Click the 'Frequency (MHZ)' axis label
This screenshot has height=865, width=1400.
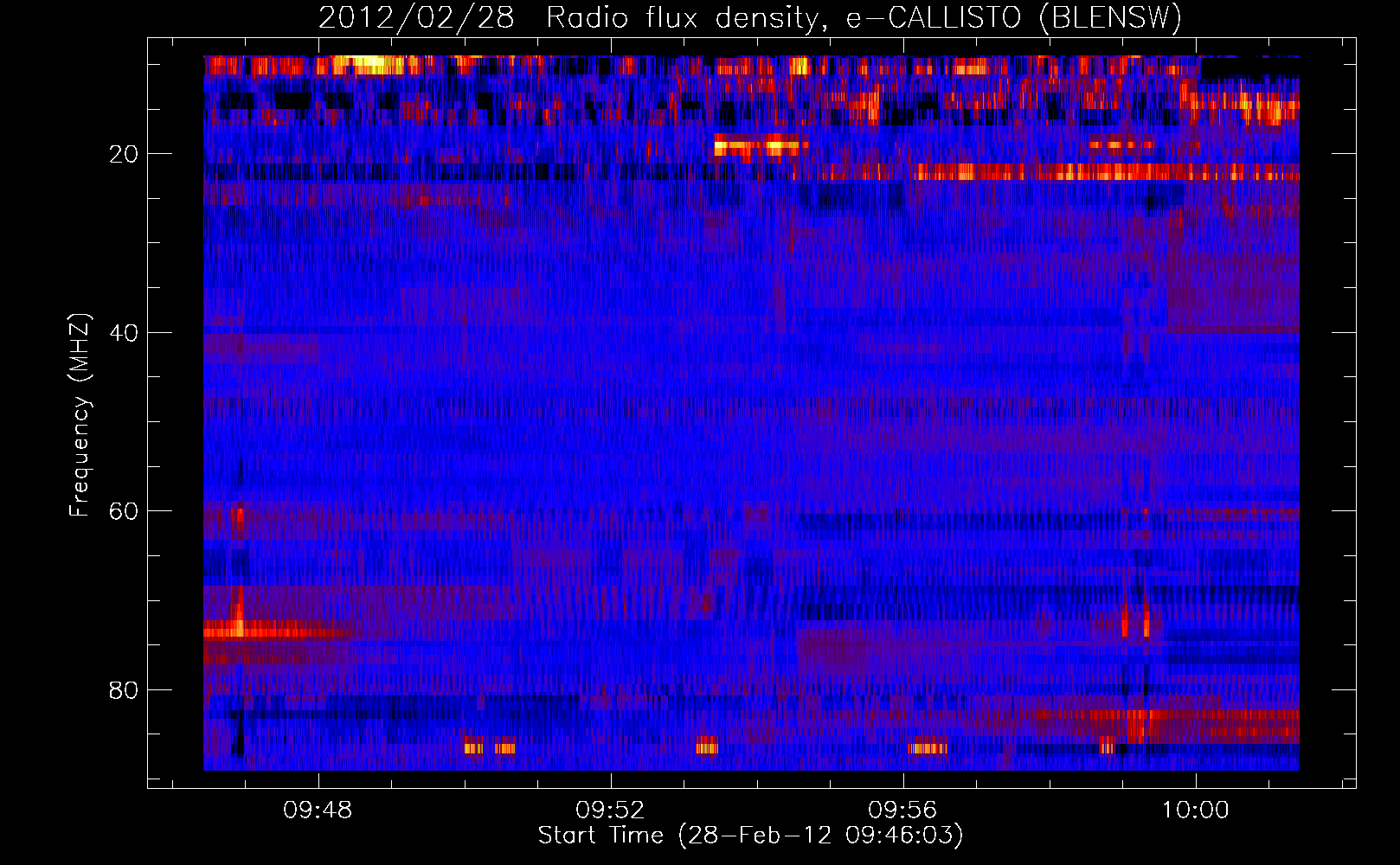[80, 414]
